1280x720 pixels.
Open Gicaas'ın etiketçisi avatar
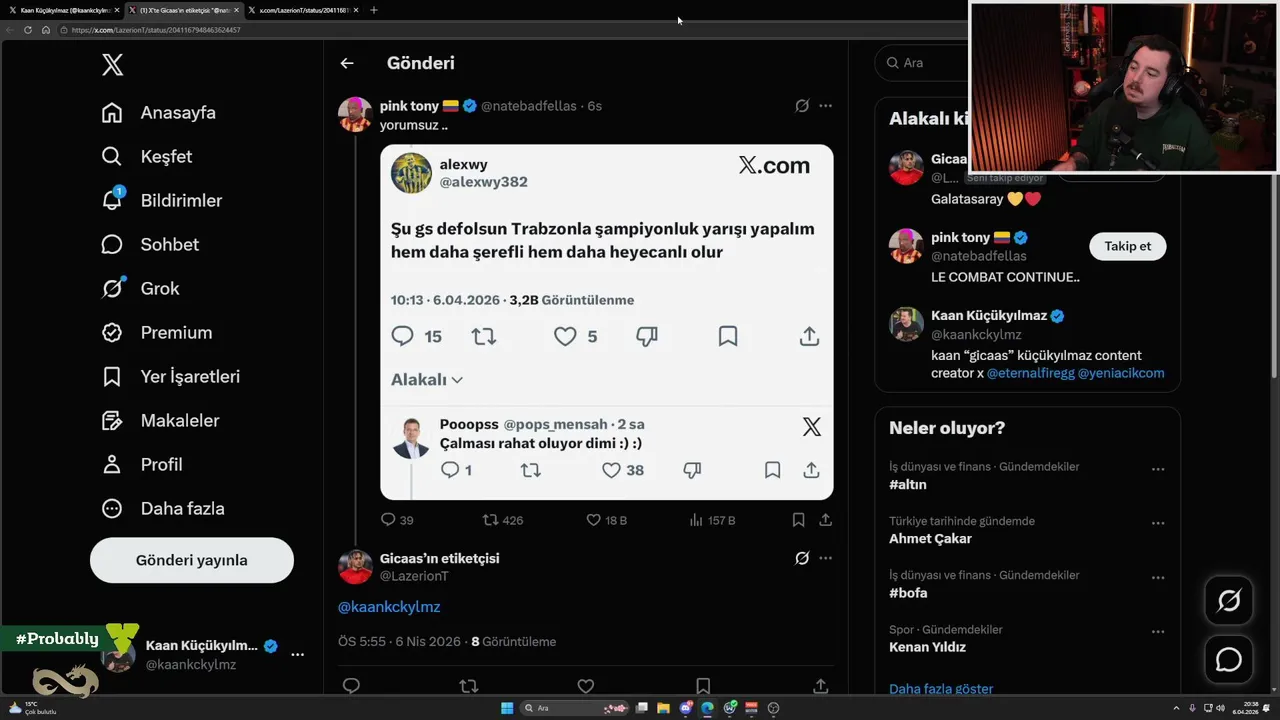click(355, 567)
